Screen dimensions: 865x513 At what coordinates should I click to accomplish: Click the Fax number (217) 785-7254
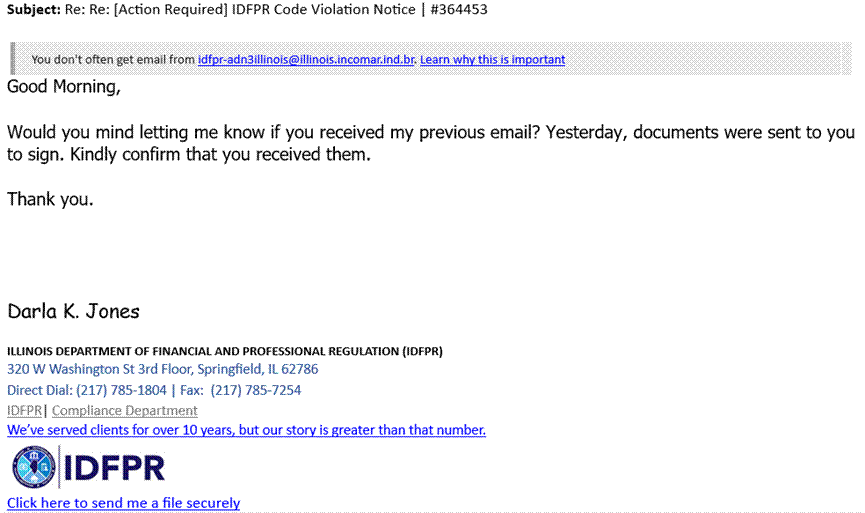[x=256, y=391]
